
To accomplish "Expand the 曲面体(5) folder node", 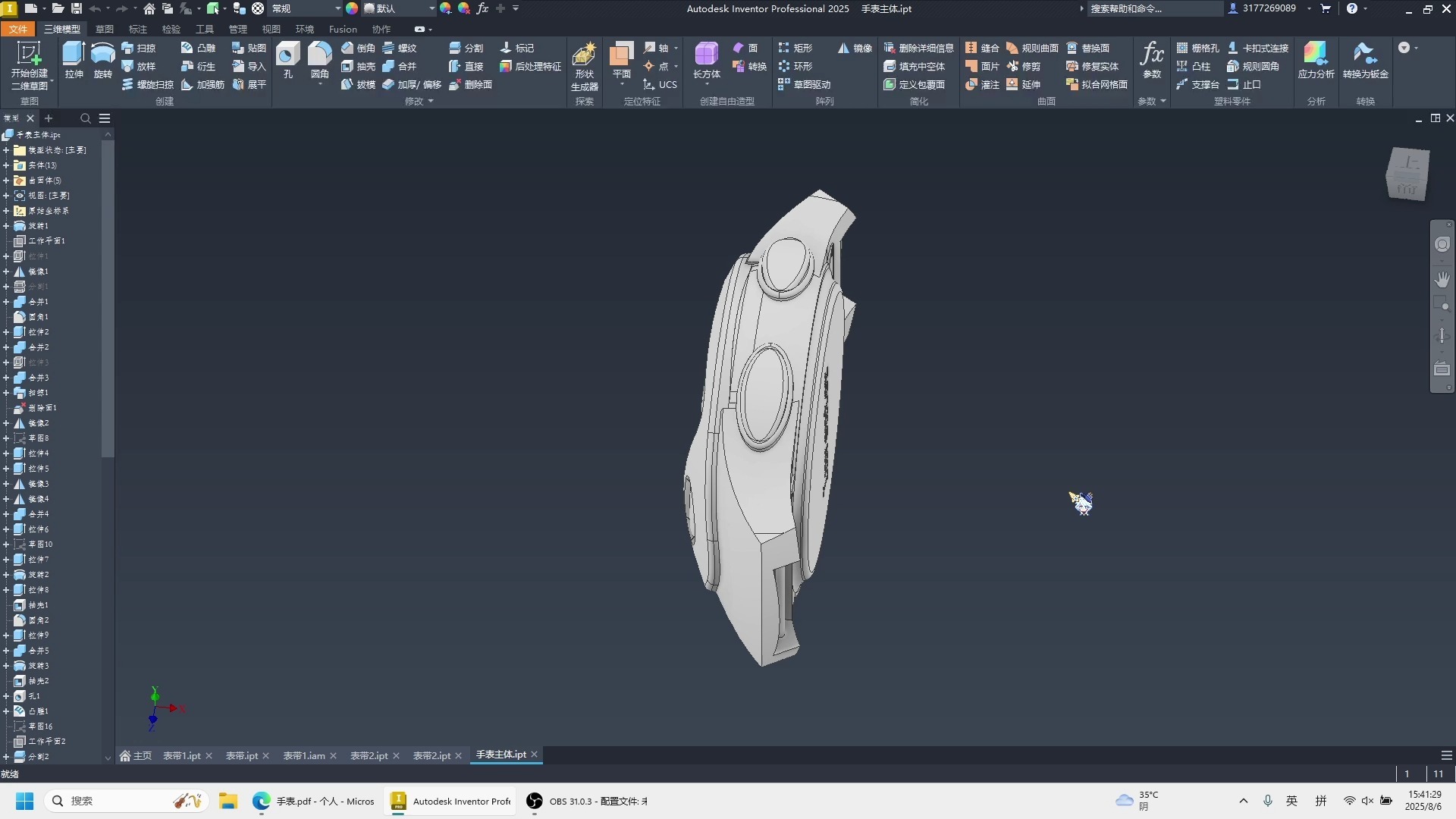I will (x=6, y=180).
